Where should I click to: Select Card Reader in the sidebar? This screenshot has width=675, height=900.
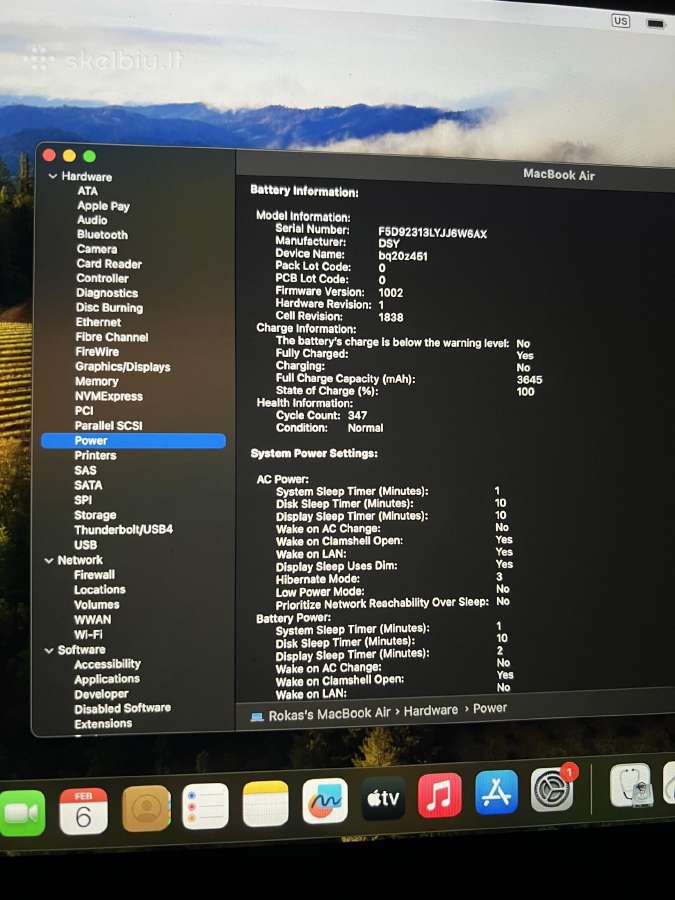[108, 263]
